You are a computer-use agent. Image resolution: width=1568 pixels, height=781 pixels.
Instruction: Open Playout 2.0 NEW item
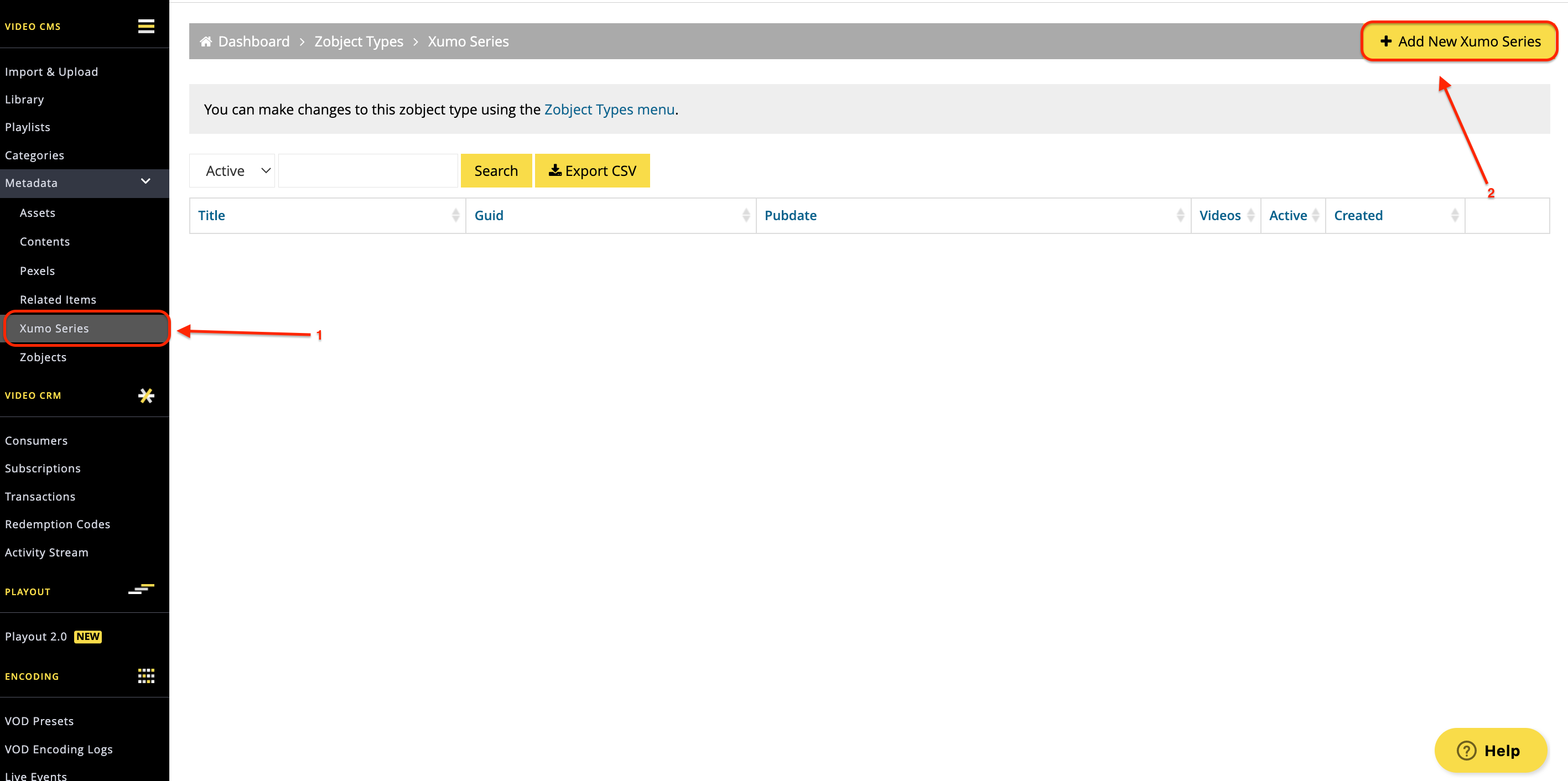click(53, 637)
